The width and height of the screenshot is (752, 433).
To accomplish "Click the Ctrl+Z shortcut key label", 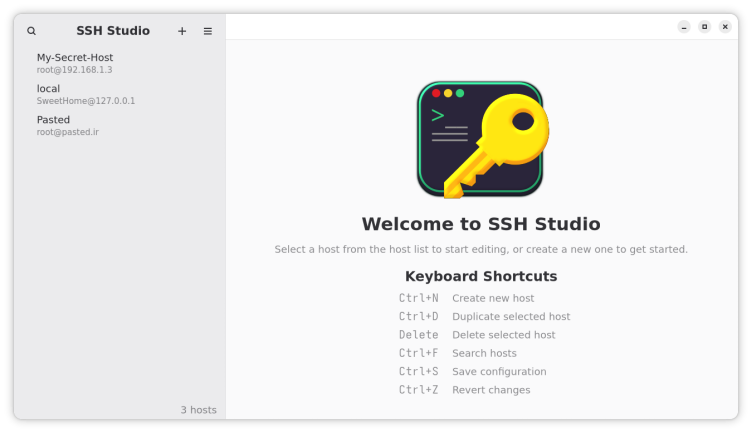I will tap(418, 390).
